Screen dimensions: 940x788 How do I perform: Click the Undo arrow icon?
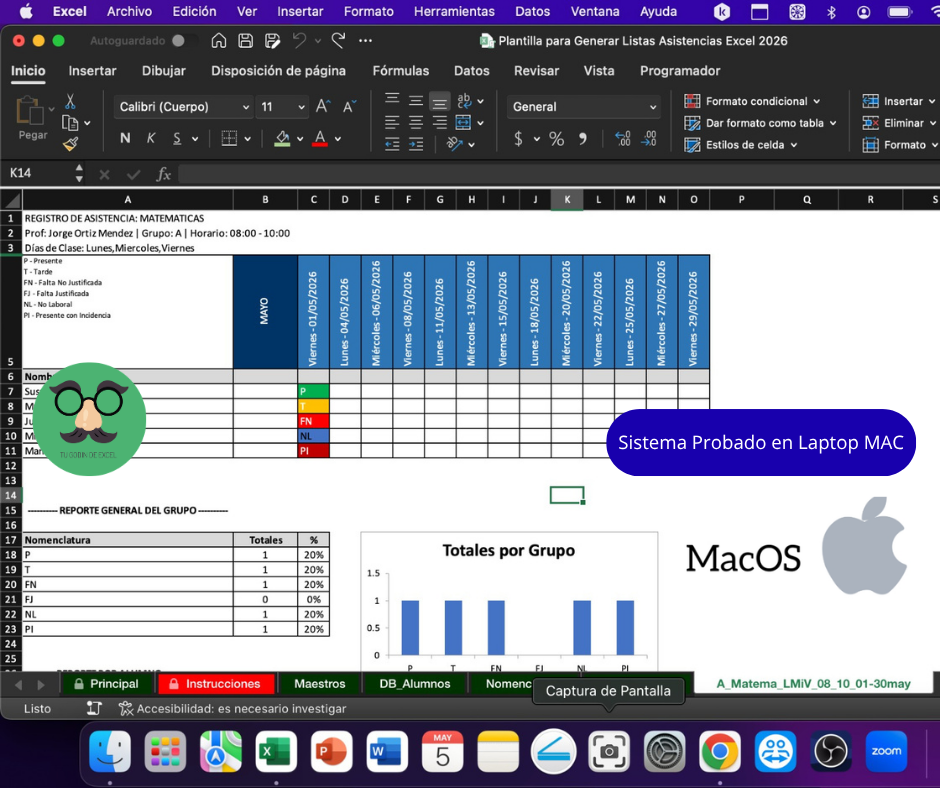click(x=299, y=41)
